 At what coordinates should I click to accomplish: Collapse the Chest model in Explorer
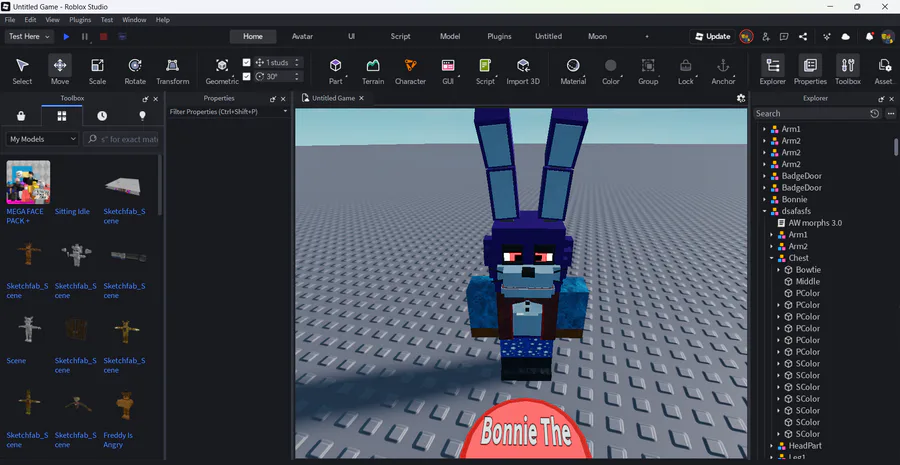click(772, 258)
